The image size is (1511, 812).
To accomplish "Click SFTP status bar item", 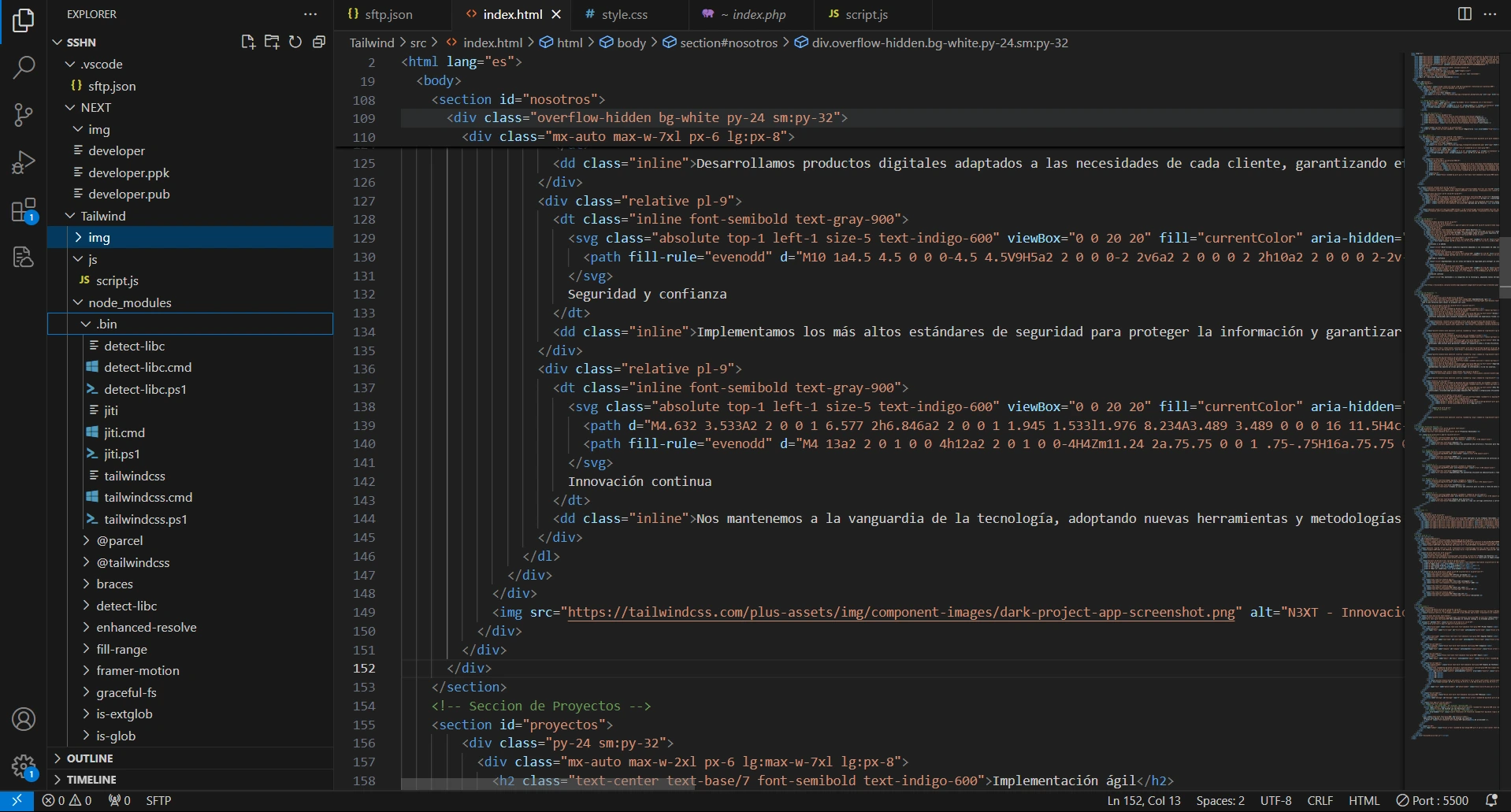I will click(x=158, y=800).
